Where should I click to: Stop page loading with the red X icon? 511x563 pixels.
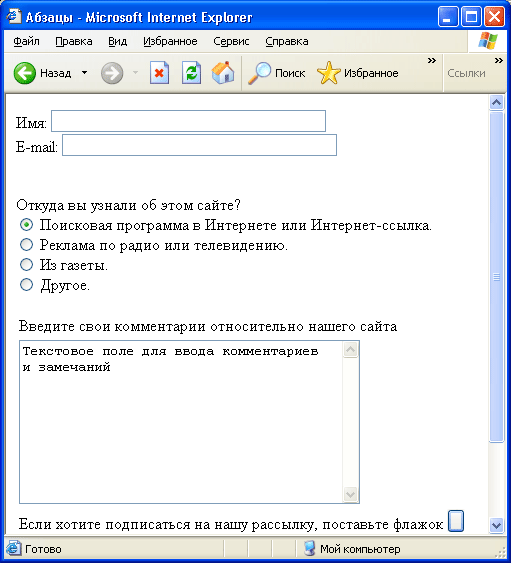(x=159, y=73)
